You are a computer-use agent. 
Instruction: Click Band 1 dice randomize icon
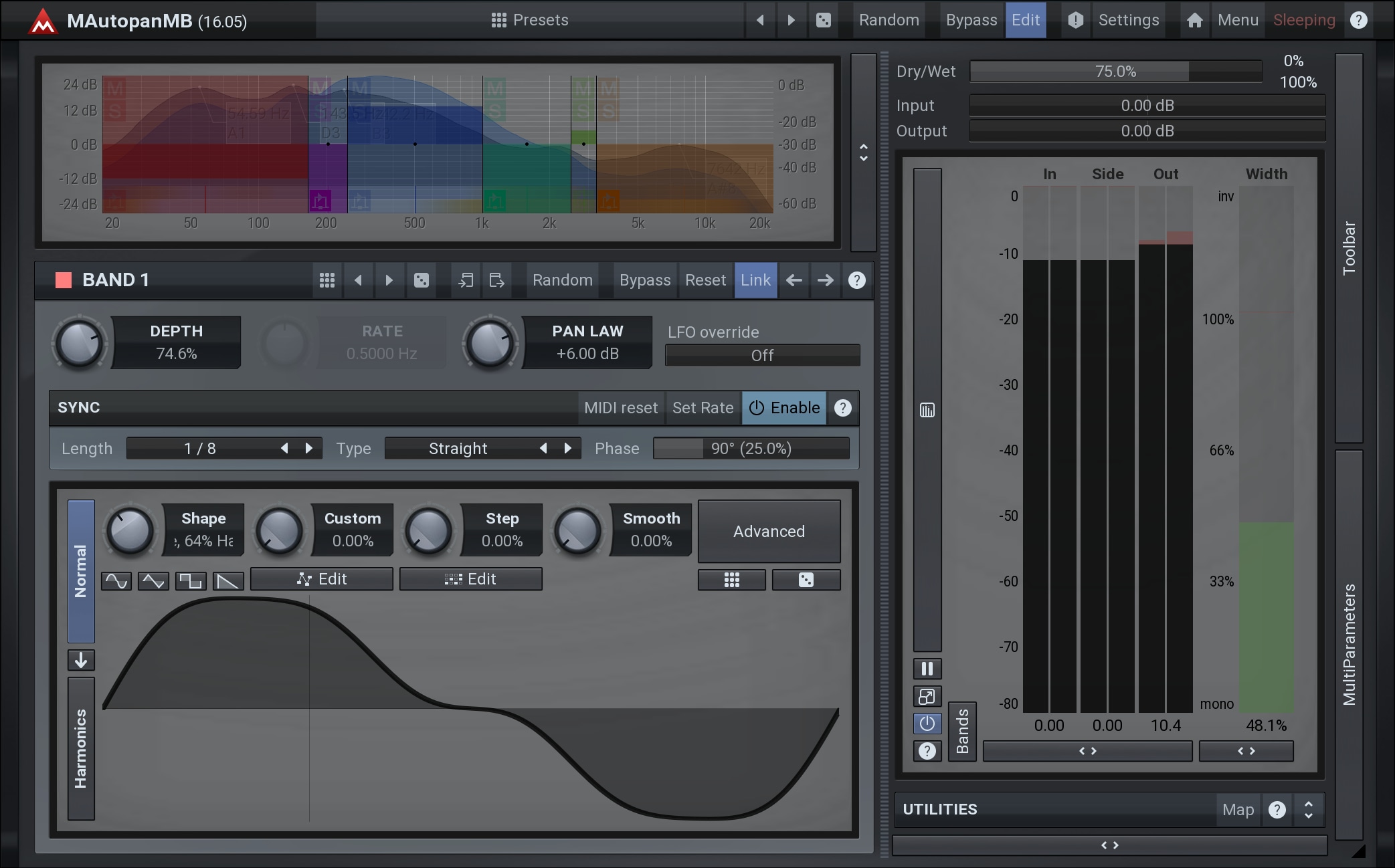pyautogui.click(x=421, y=280)
